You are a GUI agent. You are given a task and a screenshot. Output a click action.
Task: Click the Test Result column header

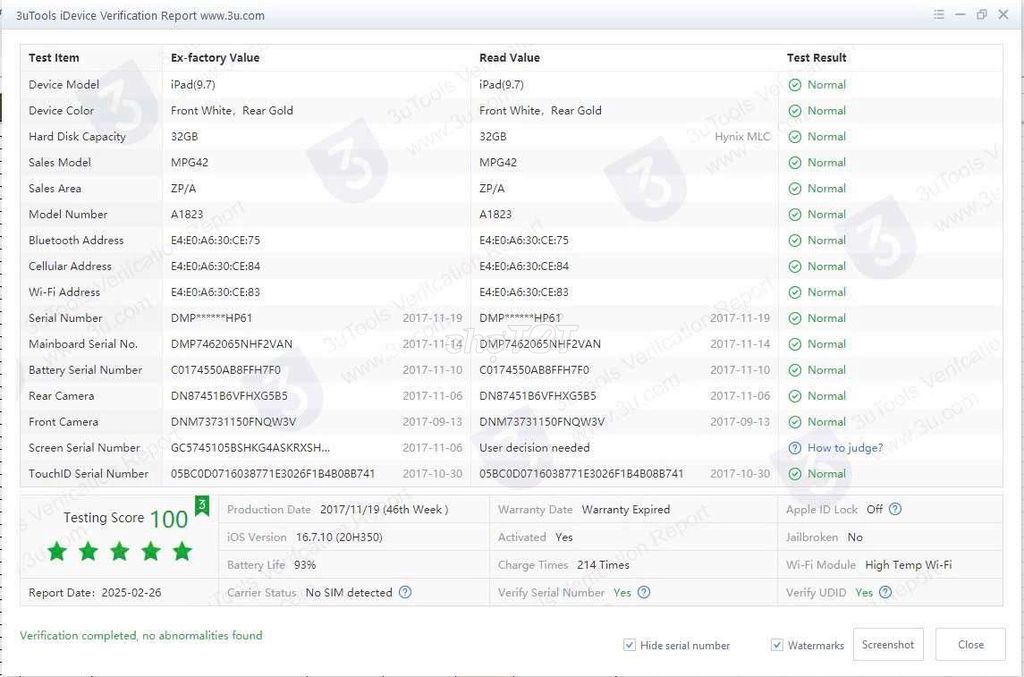point(816,57)
